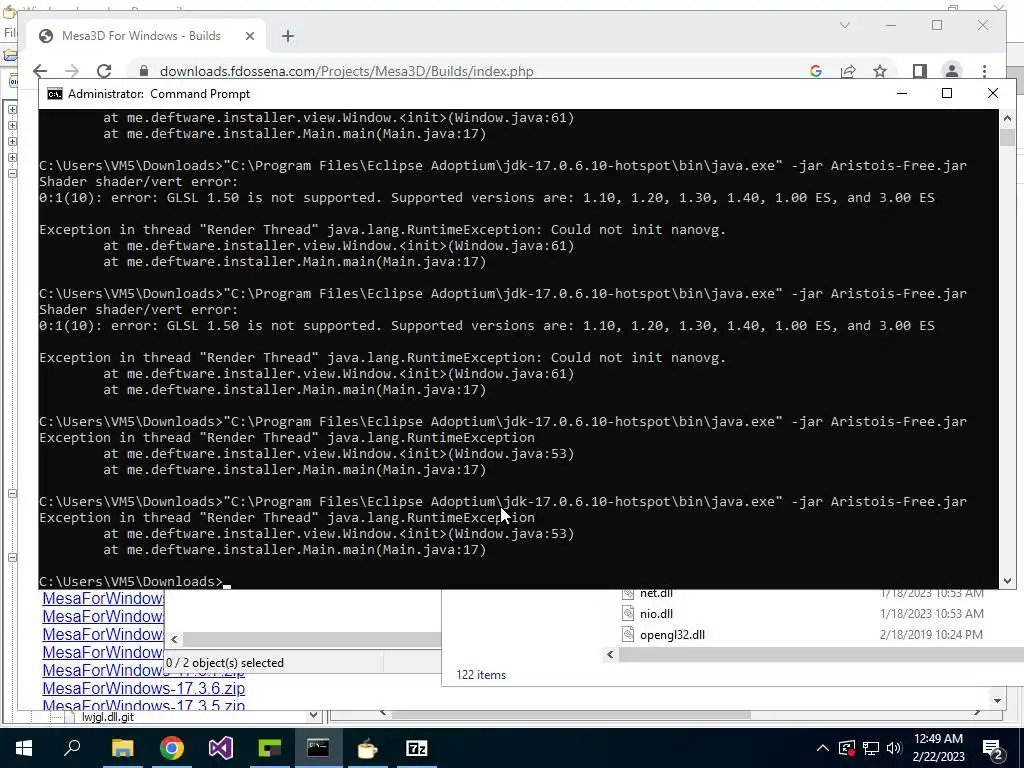Maximize the Command Prompt window

point(946,93)
